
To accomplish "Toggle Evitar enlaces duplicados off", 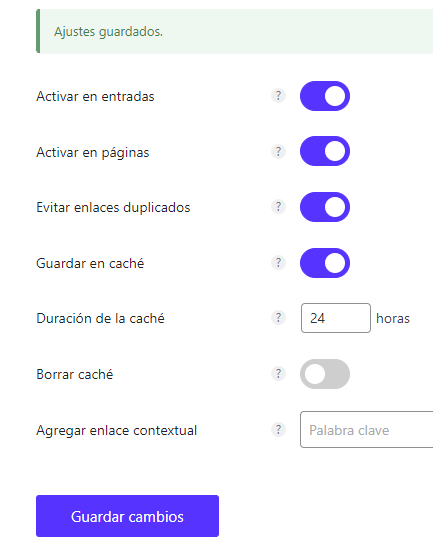I will pos(325,207).
